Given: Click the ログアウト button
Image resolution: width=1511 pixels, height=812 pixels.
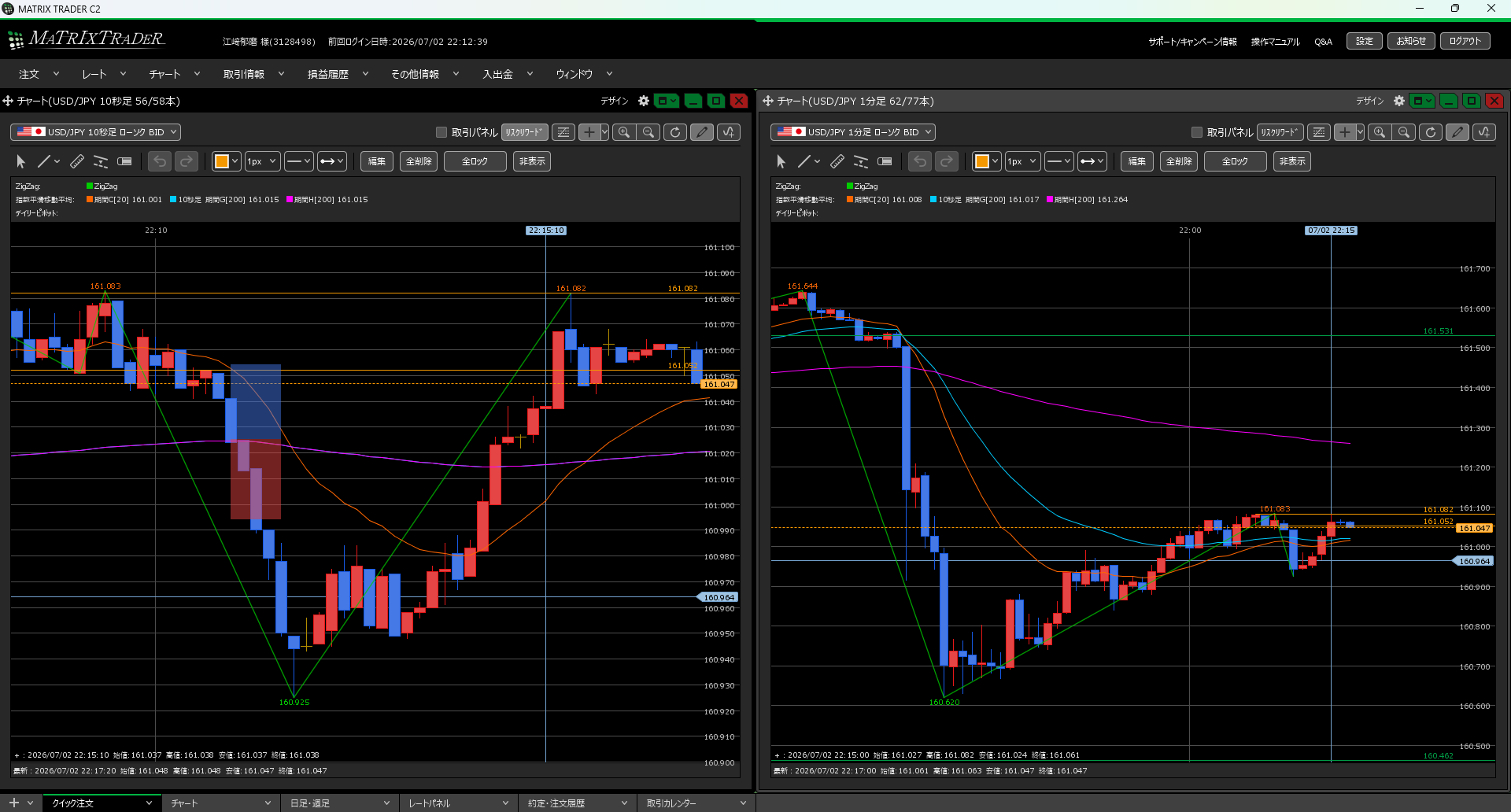Looking at the screenshot, I should (x=1465, y=41).
